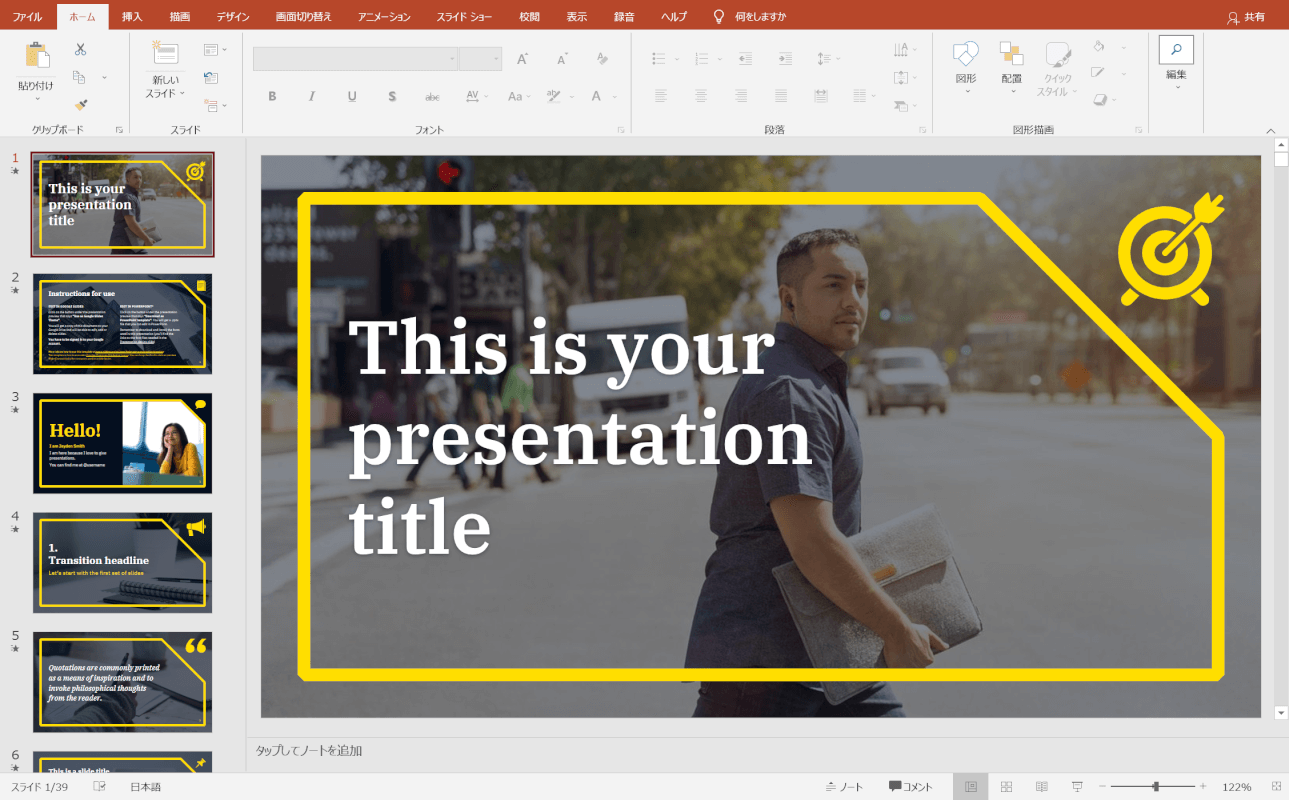1289x800 pixels.
Task: Click the Share (共有) button
Action: 1246,17
